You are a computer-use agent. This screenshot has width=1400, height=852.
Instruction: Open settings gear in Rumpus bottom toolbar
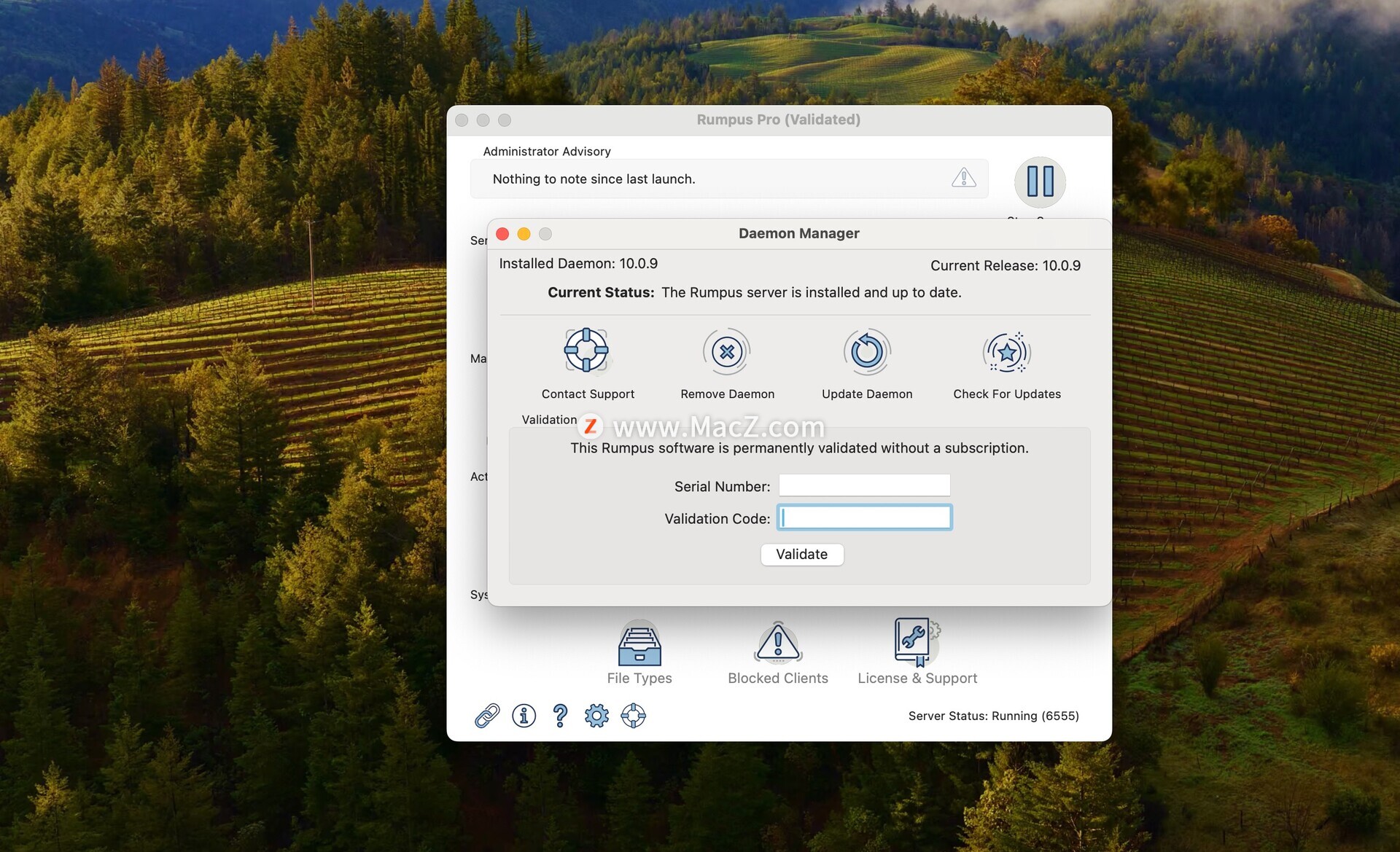point(596,716)
